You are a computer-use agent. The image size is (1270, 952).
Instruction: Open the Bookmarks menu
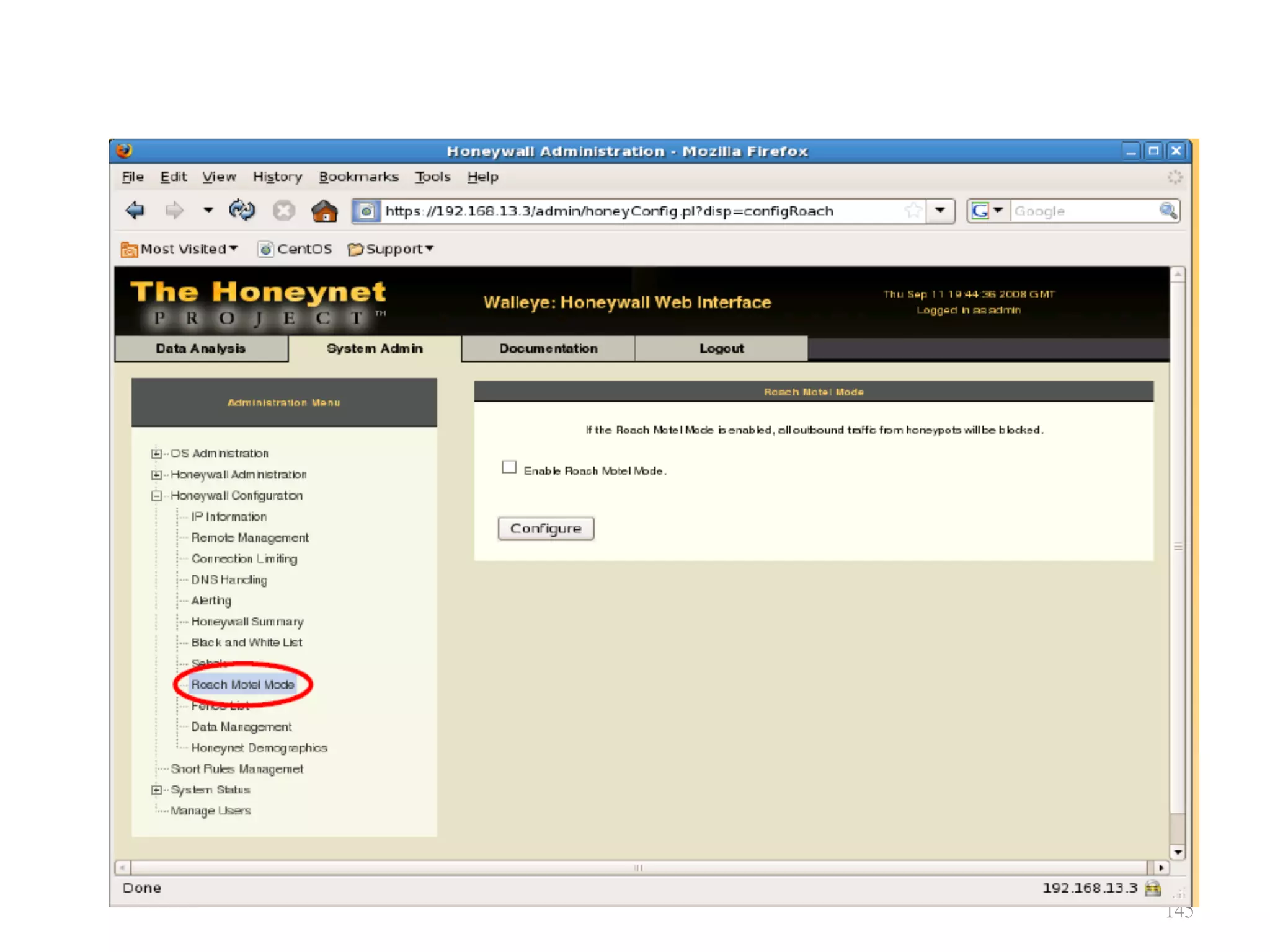358,177
